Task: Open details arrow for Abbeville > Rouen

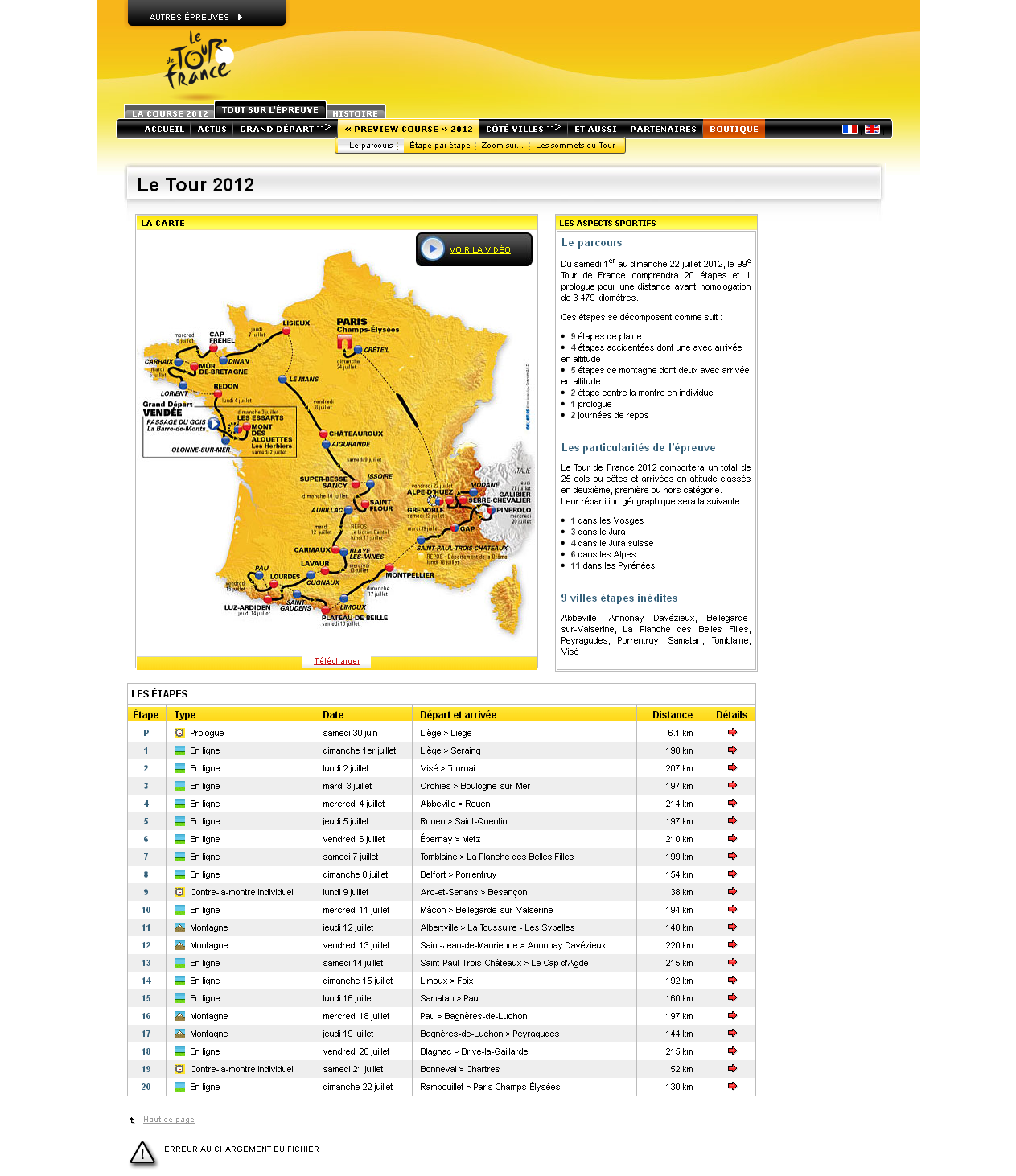Action: [732, 803]
